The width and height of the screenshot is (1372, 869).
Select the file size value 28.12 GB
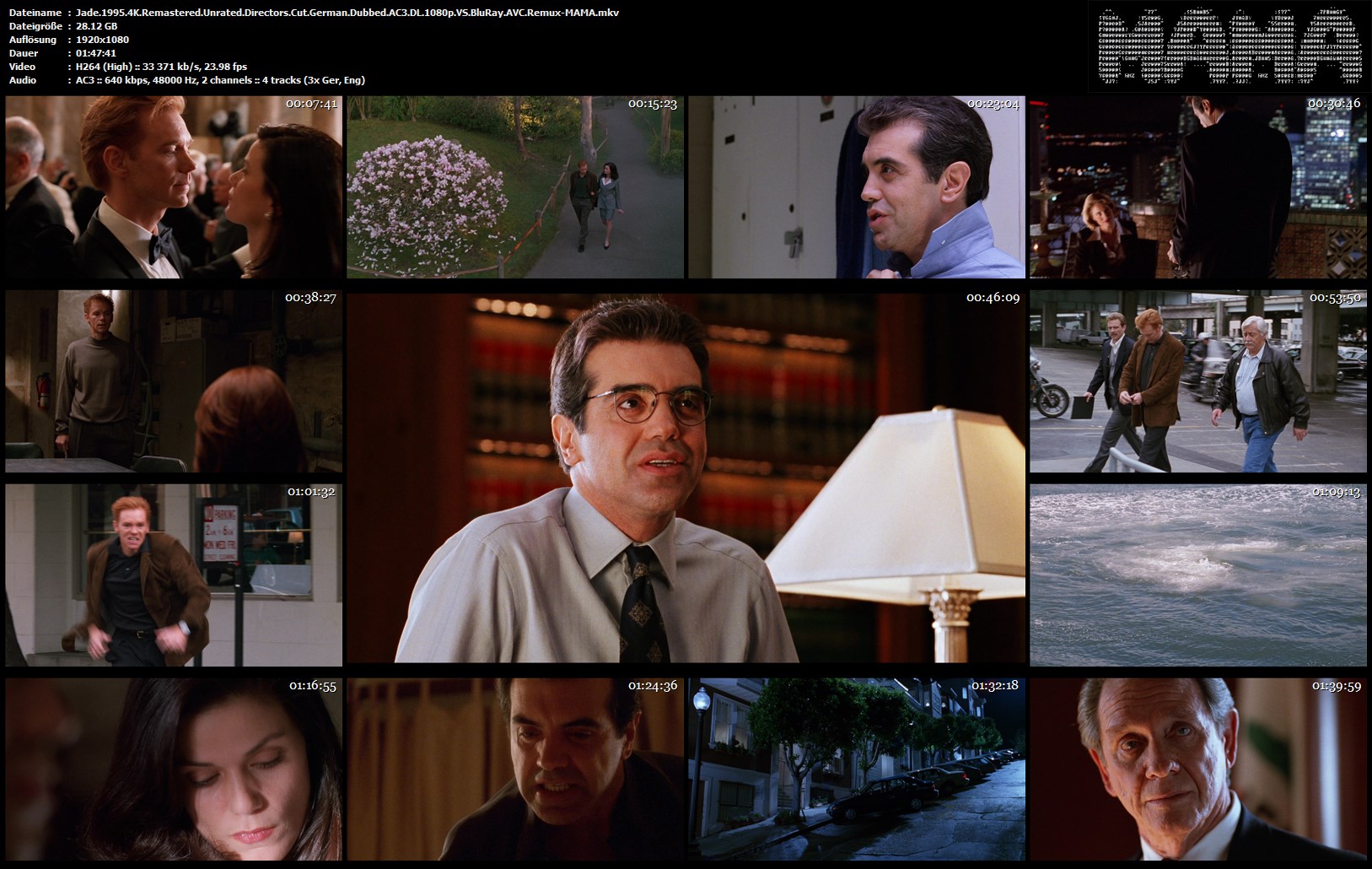tap(96, 26)
